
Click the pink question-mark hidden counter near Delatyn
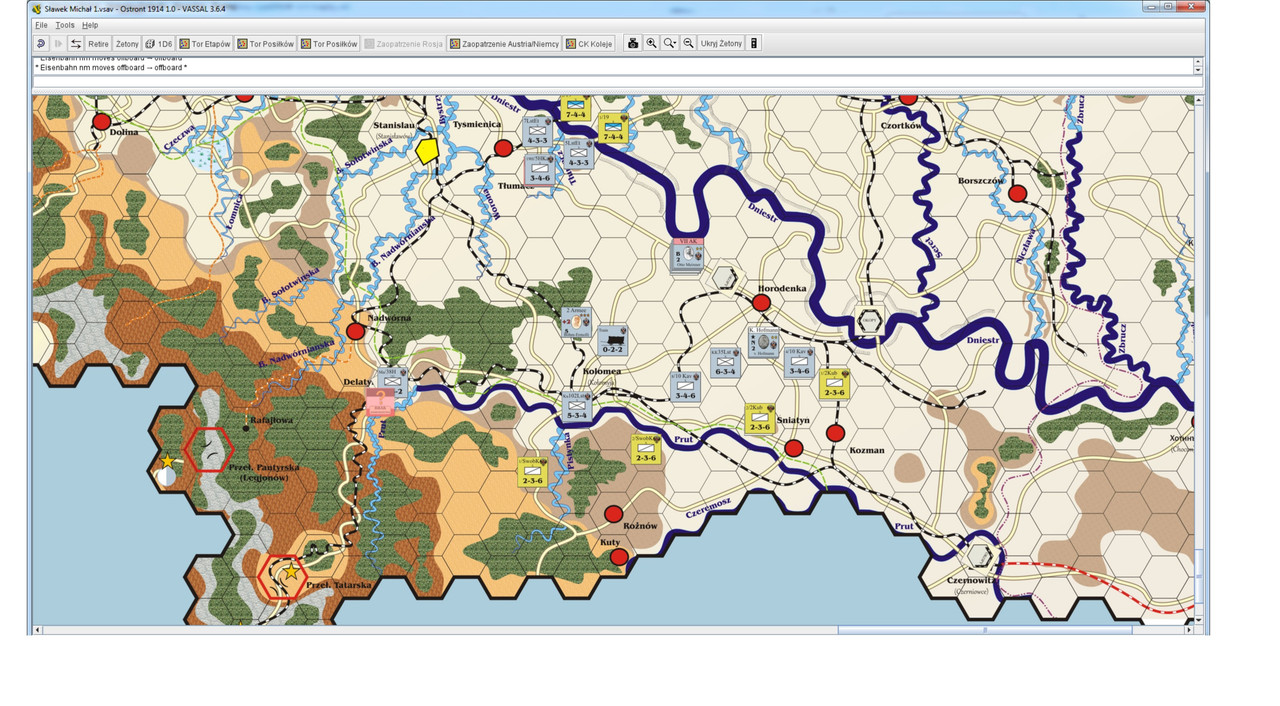380,402
